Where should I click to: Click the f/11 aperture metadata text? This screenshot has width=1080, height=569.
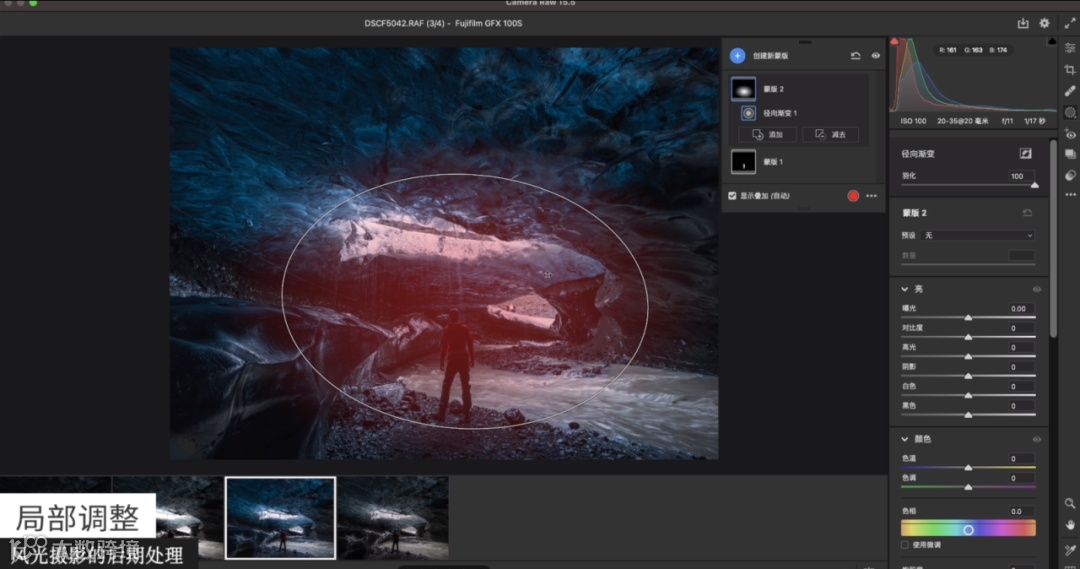[x=1007, y=121]
